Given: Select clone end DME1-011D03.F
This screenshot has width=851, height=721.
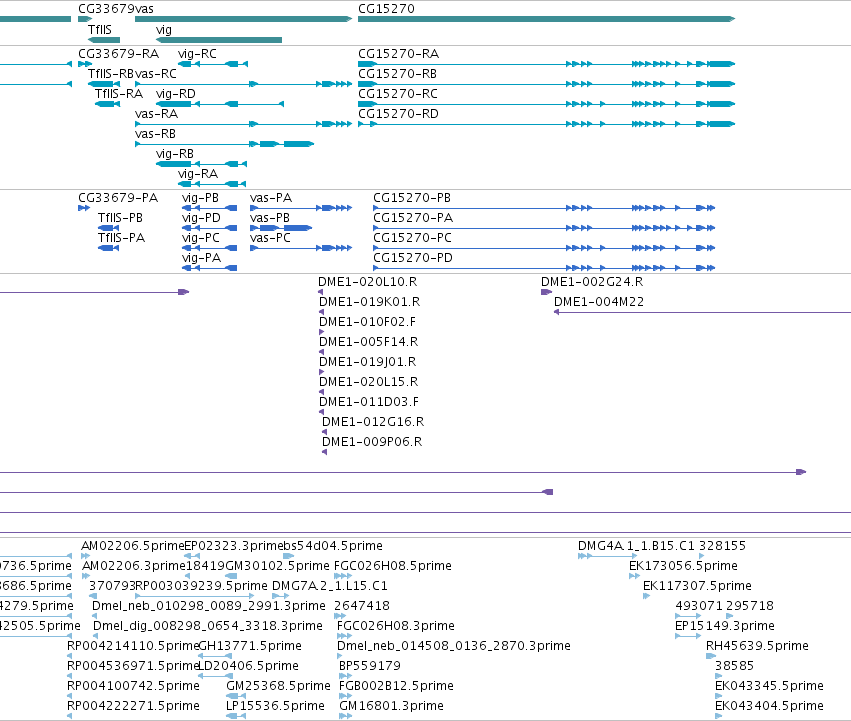Looking at the screenshot, I should 369,402.
